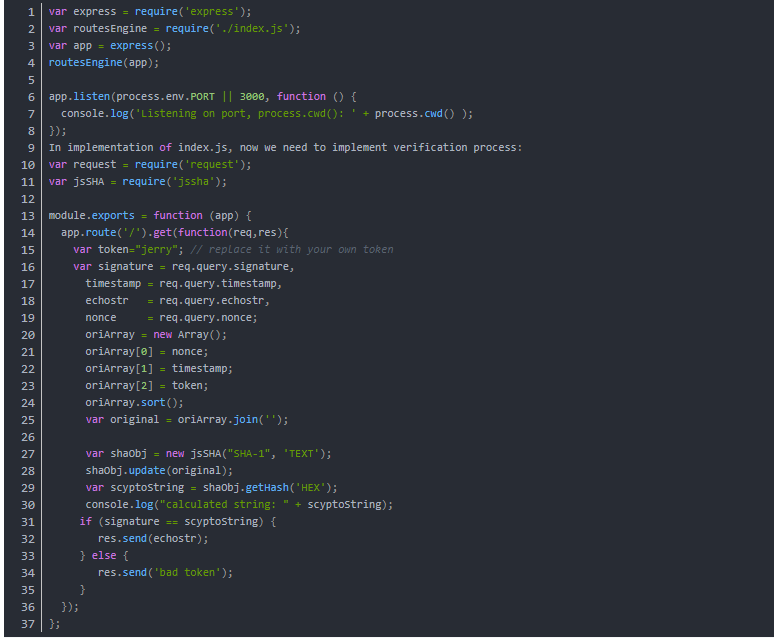Click line number 37 in the gutter

(28, 624)
